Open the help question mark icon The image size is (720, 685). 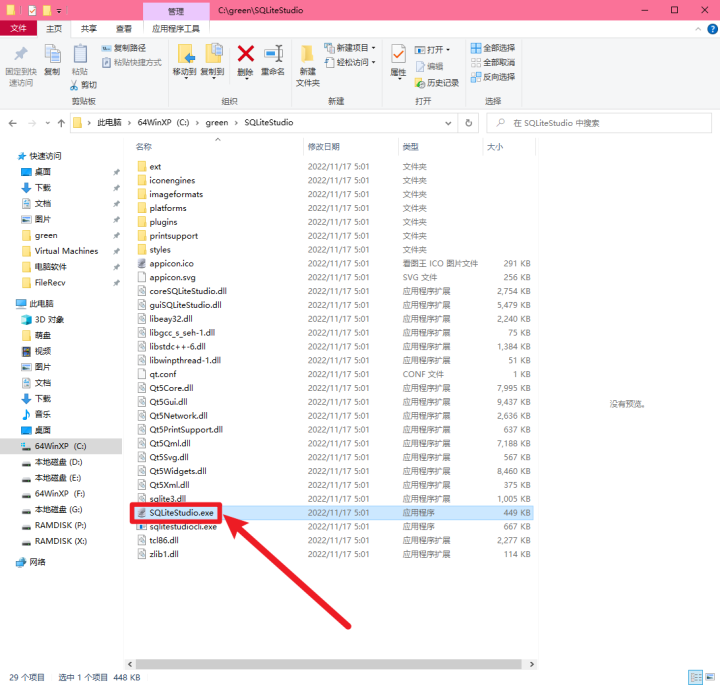click(712, 29)
